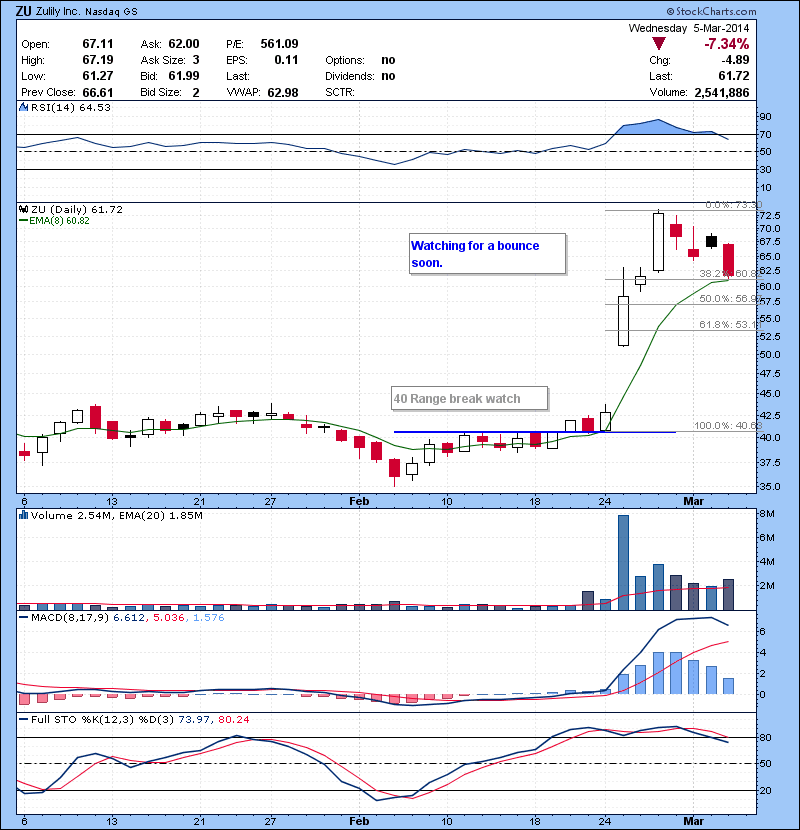Click the Chg value -4.89
Screen dimensions: 800x830
coord(735,60)
